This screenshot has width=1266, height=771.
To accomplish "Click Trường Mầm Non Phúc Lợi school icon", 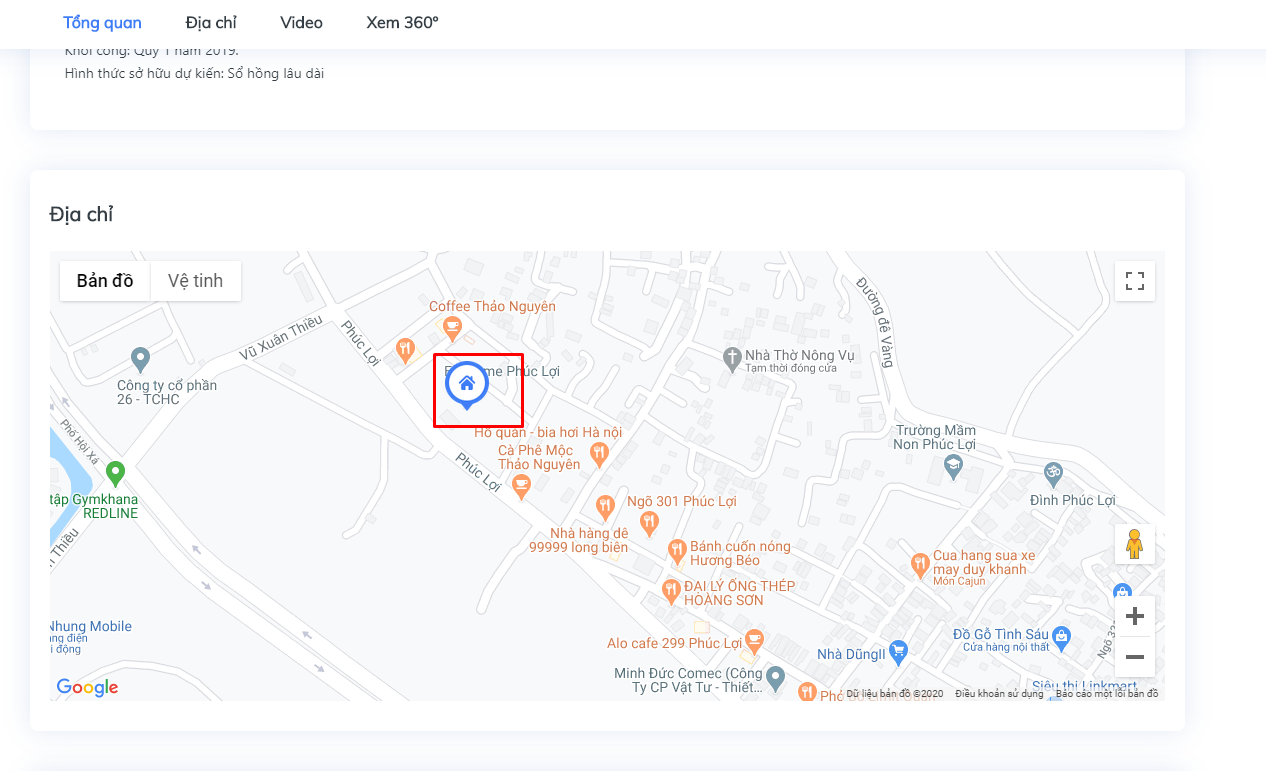I will click(954, 465).
